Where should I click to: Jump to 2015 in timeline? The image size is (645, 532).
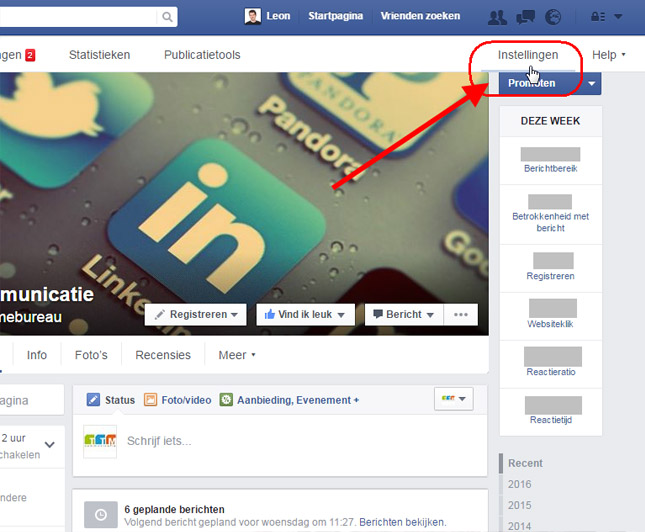point(520,505)
